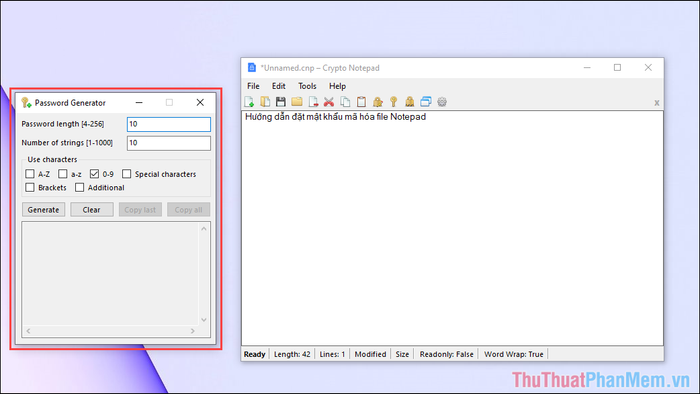Click 'Length: 42' in the status bar
Screen dimensions: 700x394
click(x=292, y=354)
